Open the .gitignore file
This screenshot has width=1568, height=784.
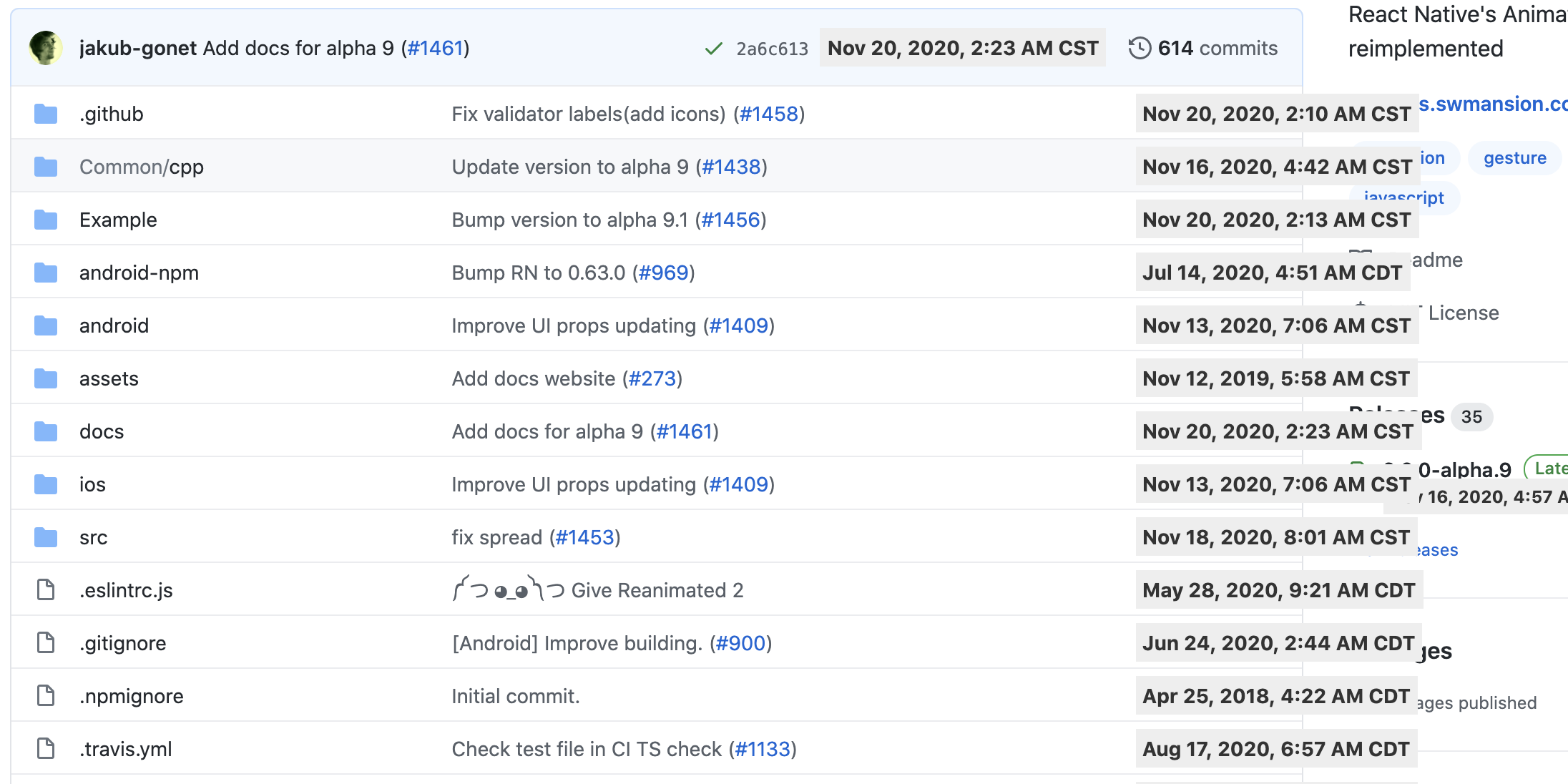click(x=123, y=643)
